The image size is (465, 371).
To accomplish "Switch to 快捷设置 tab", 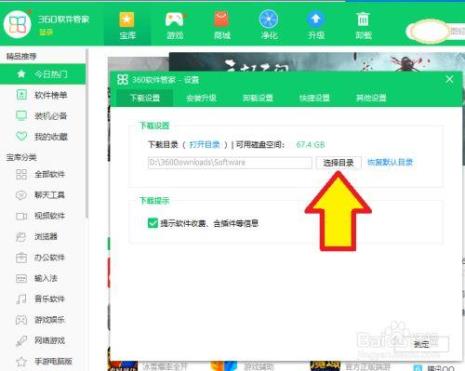I will pos(314,98).
